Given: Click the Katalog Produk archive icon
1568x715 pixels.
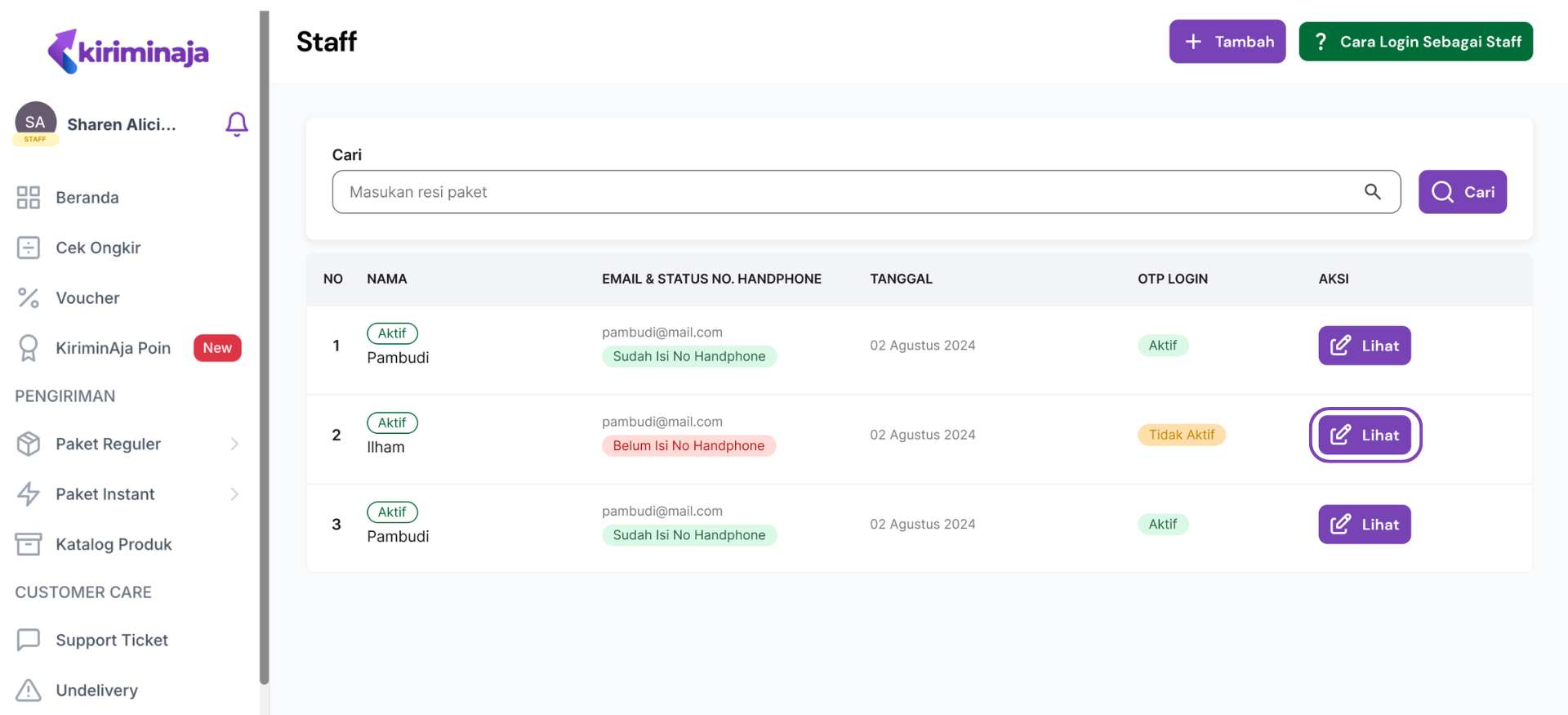Looking at the screenshot, I should [29, 544].
